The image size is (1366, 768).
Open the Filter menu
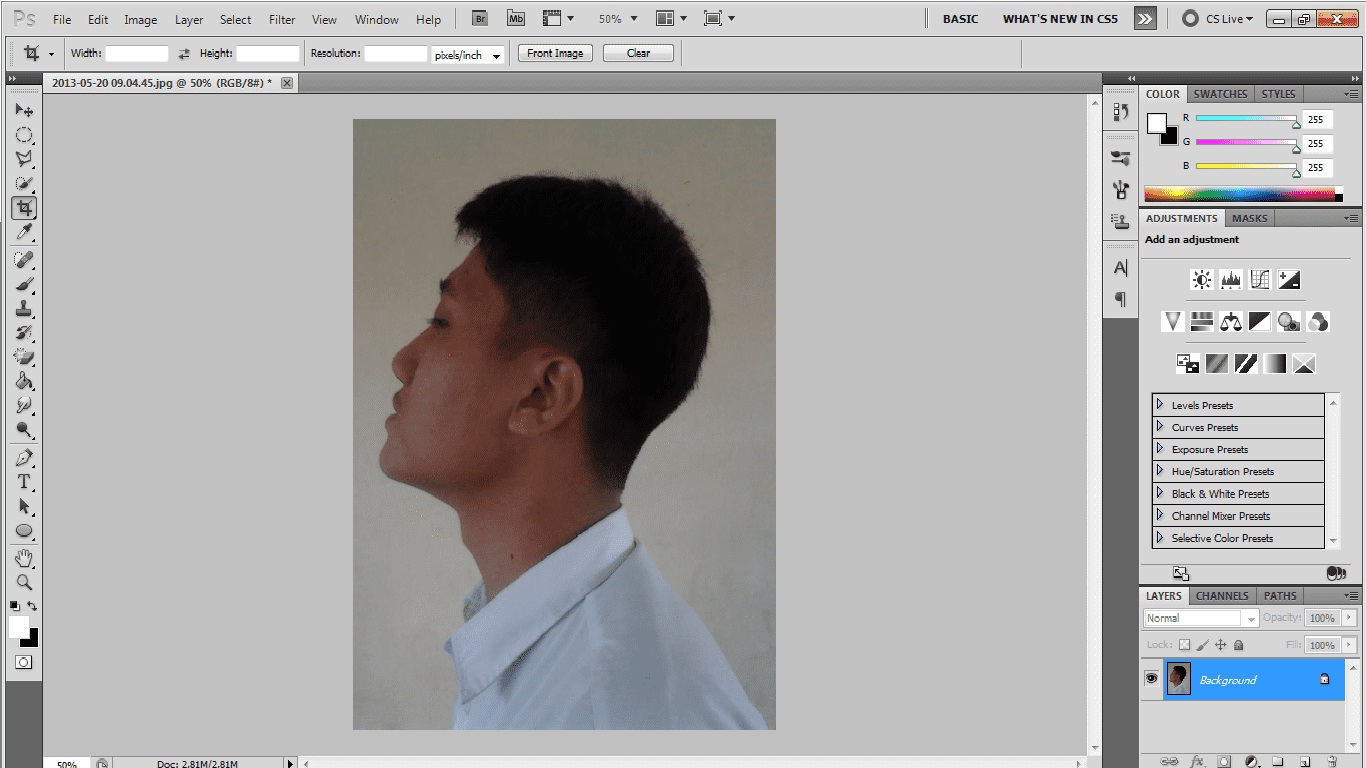point(281,18)
